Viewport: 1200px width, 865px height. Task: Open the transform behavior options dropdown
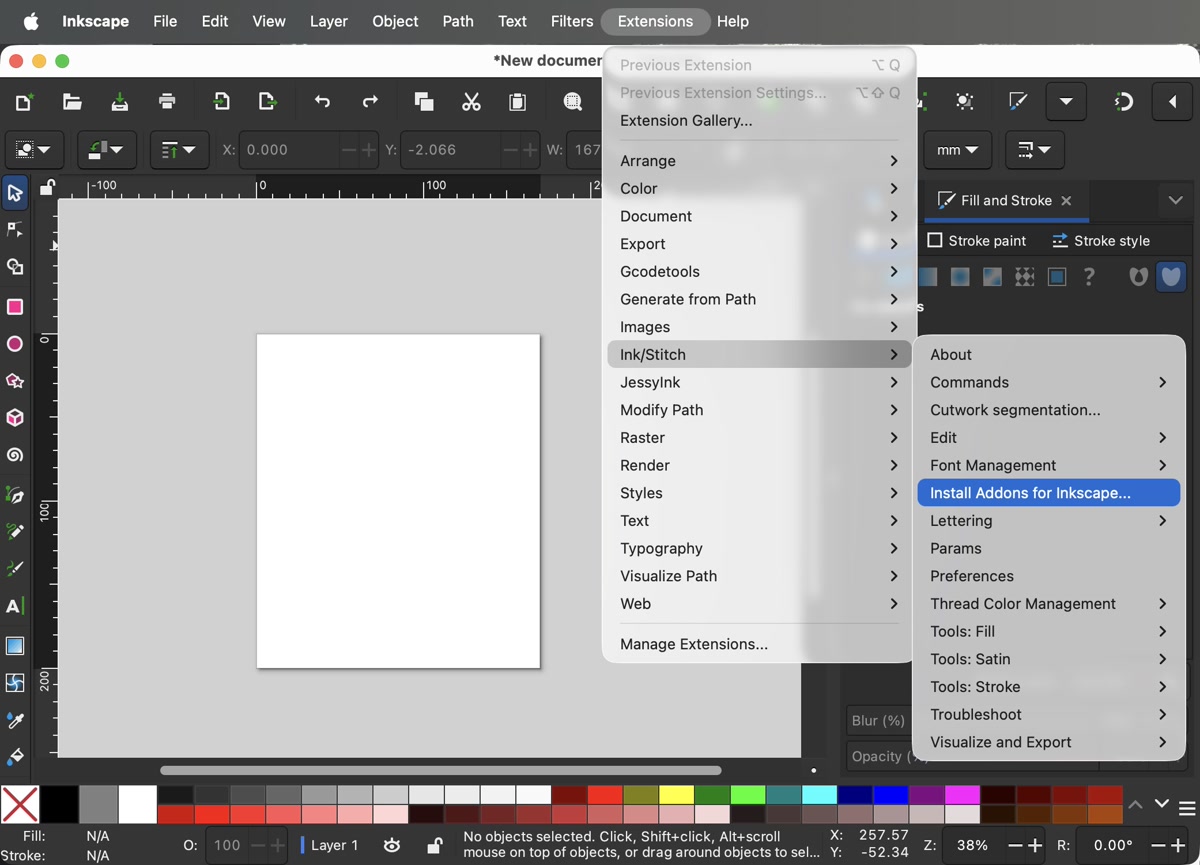tap(1034, 150)
